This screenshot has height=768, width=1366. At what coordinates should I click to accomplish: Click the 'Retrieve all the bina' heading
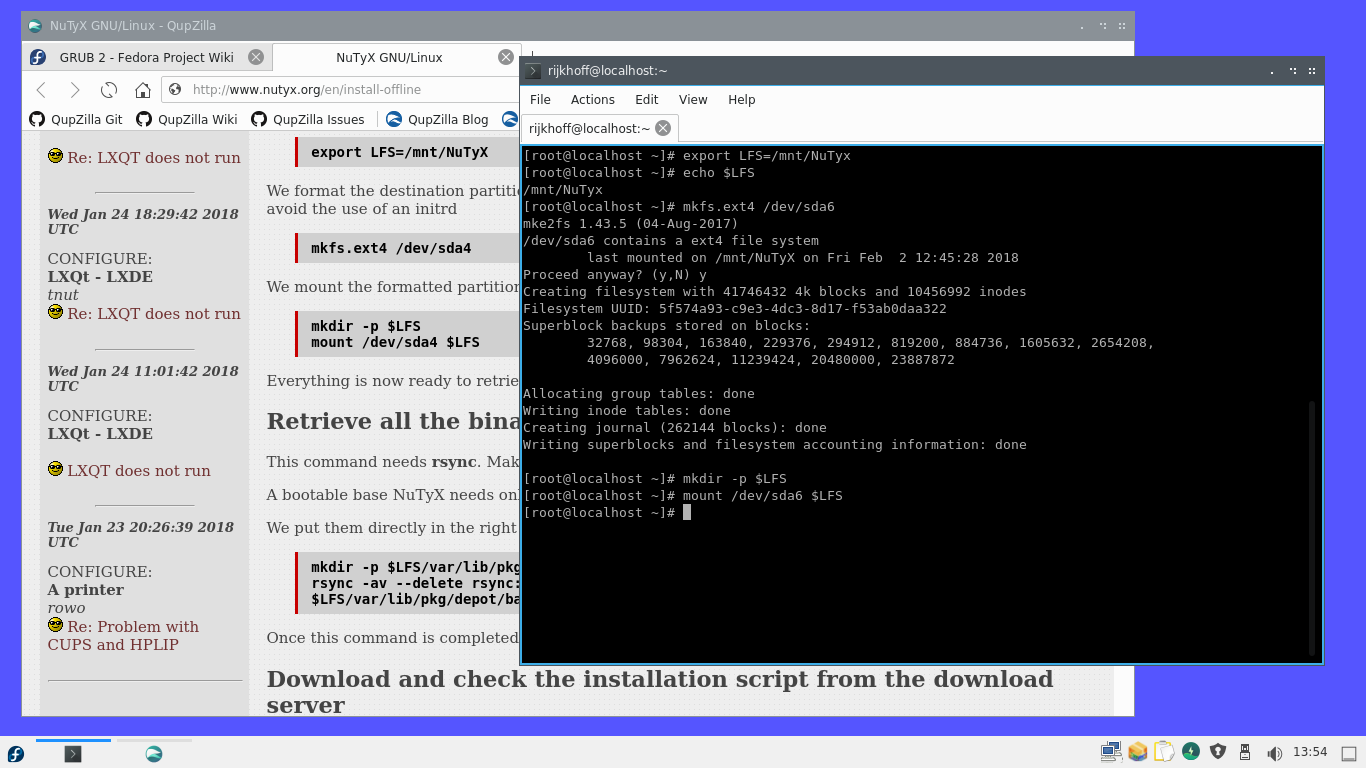tap(393, 421)
